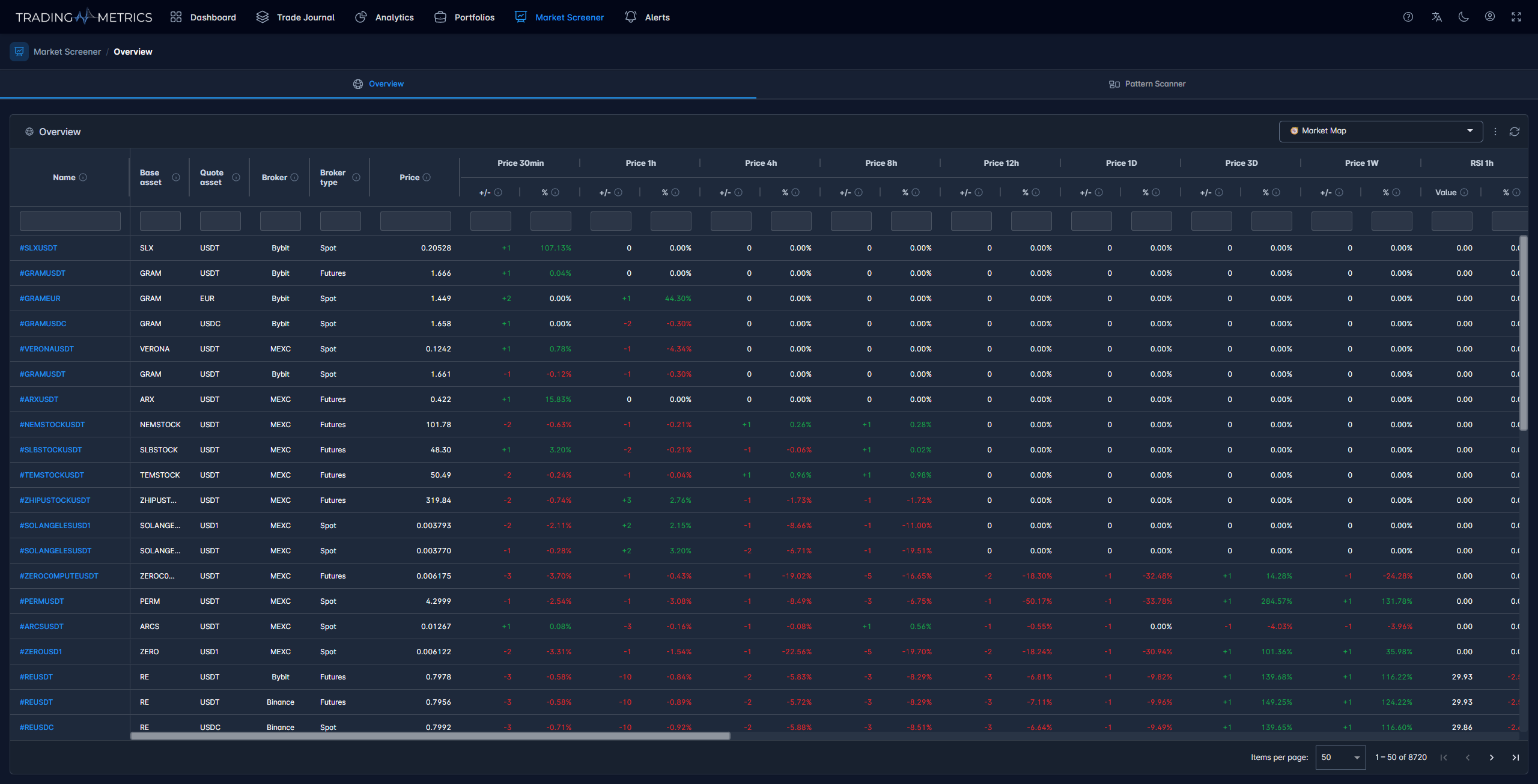Click the Price 8h column header
This screenshot has height=784, width=1538.
881,163
